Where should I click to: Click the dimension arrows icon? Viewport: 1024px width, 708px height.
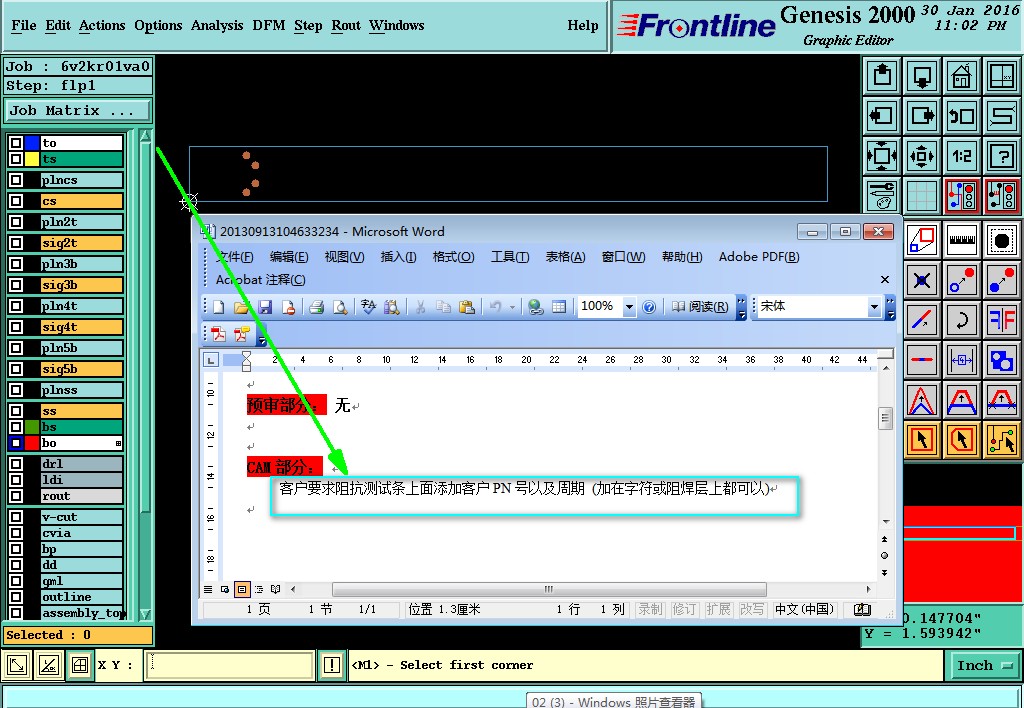962,360
